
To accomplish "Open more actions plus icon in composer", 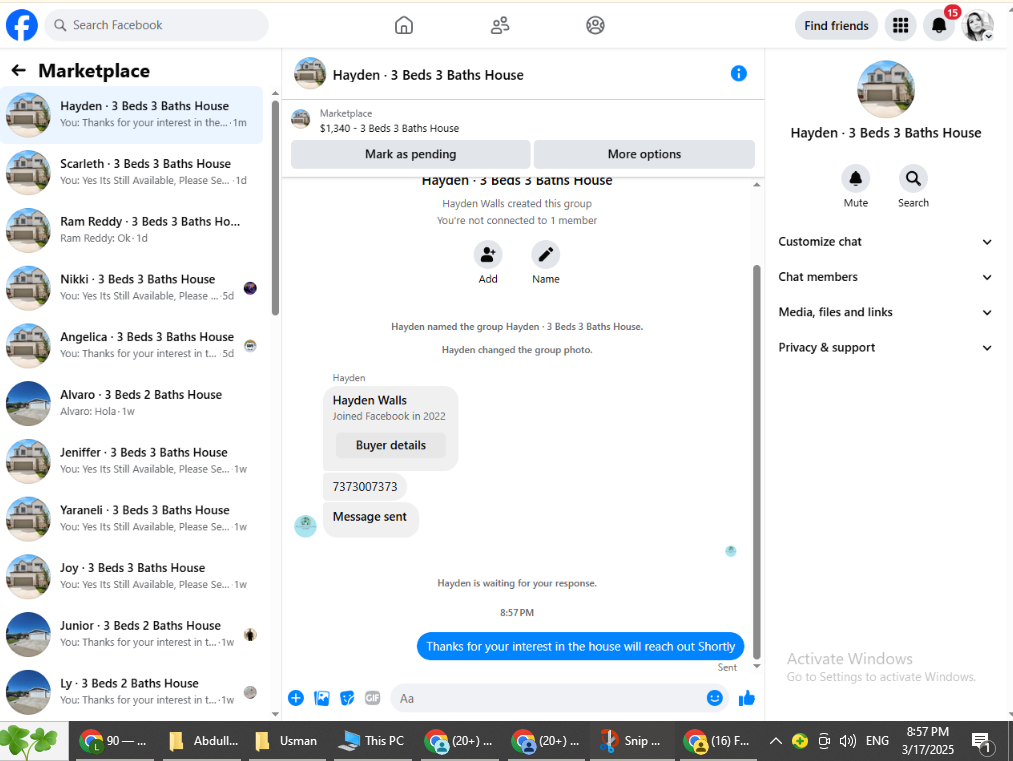I will click(x=296, y=698).
